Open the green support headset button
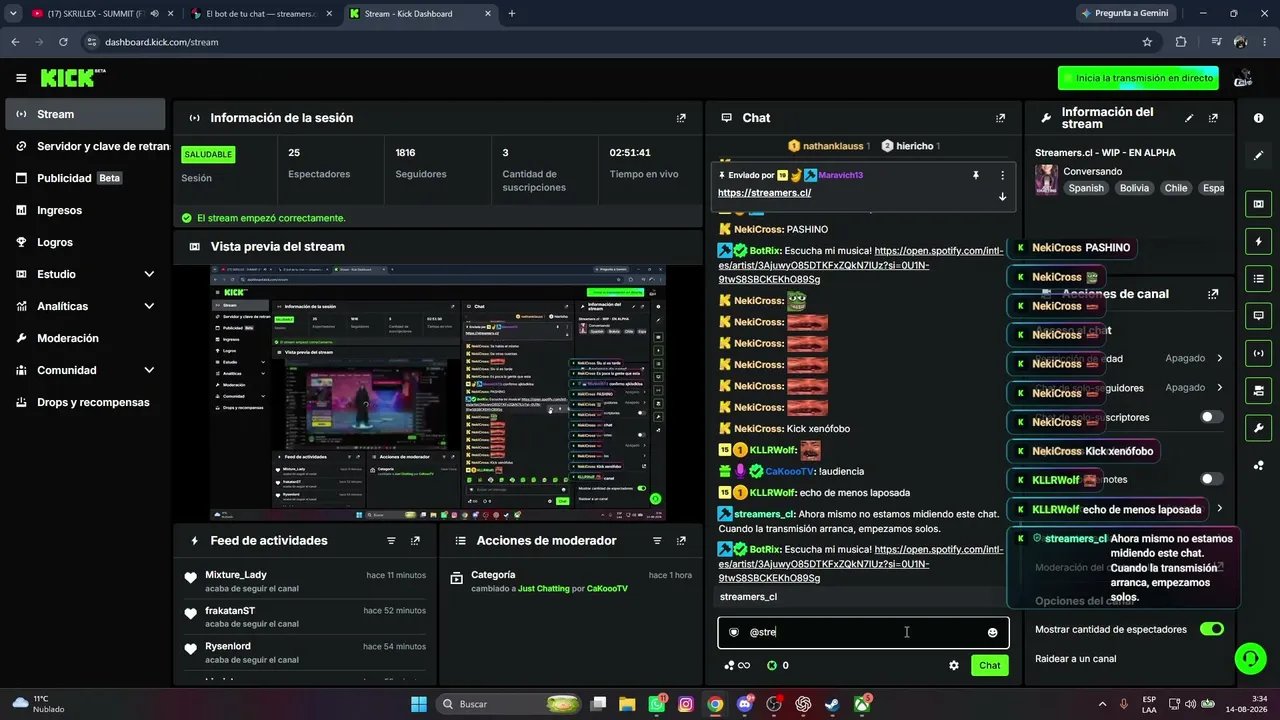The width and height of the screenshot is (1280, 720). tap(1249, 658)
